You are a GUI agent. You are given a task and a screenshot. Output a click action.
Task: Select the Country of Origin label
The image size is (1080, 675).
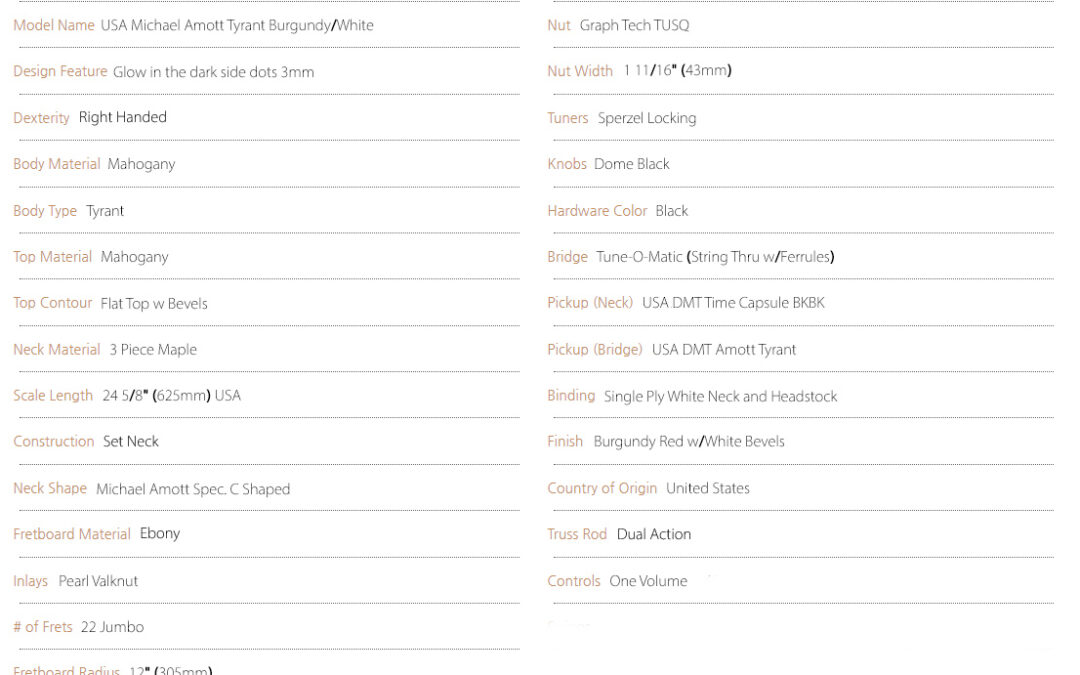pyautogui.click(x=602, y=488)
